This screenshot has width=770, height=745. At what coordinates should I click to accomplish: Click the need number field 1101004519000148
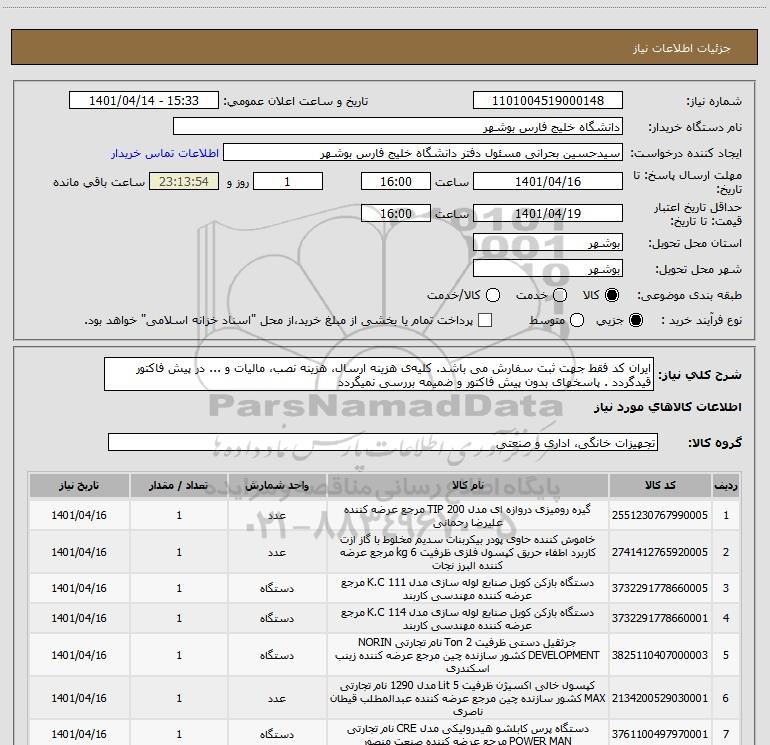tap(548, 101)
